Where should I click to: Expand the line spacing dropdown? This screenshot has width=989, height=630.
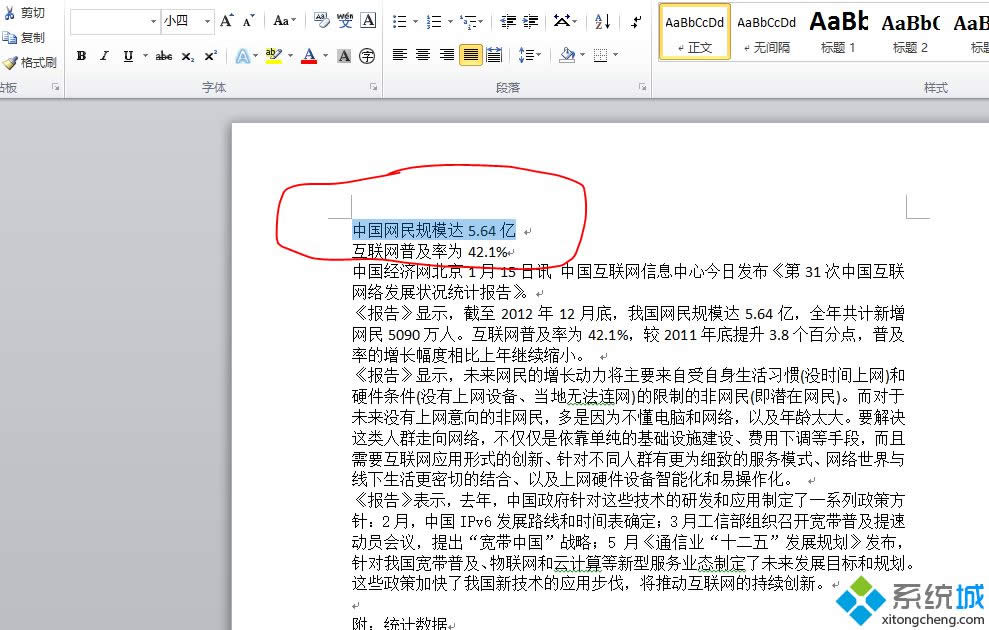[538, 56]
